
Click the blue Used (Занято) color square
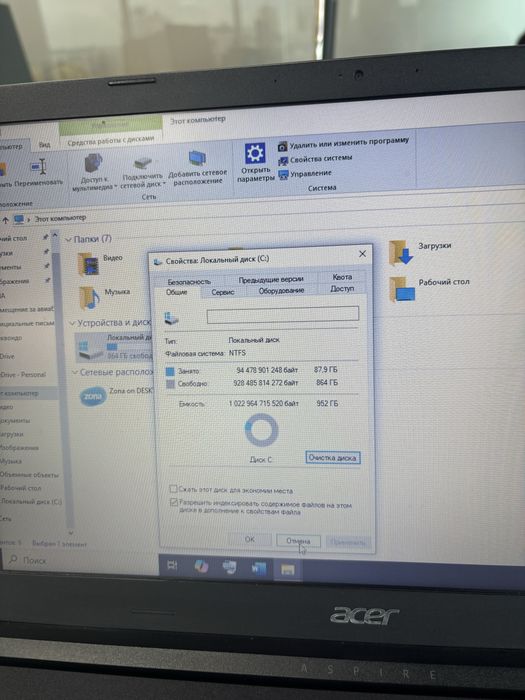click(170, 371)
